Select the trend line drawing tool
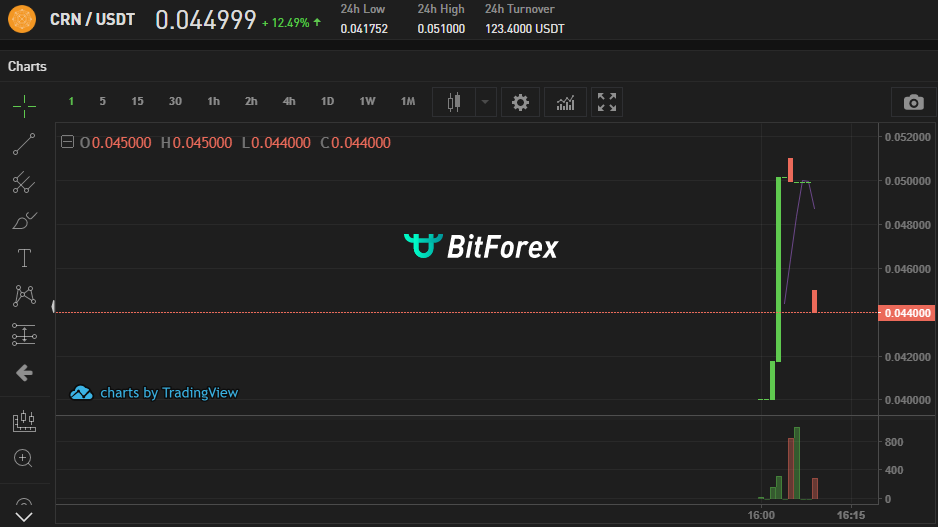Screen dimensions: 938x527 tap(24, 144)
